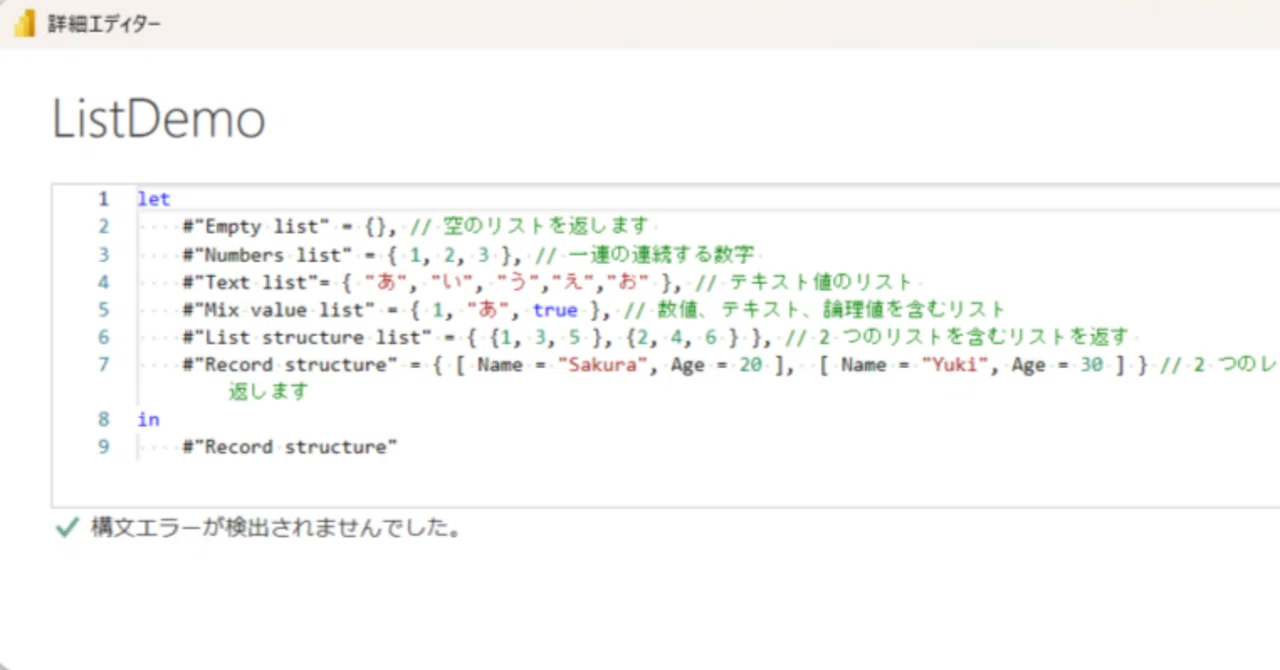The width and height of the screenshot is (1280, 670).
Task: Click the "Sakura" string value
Action: (x=602, y=365)
